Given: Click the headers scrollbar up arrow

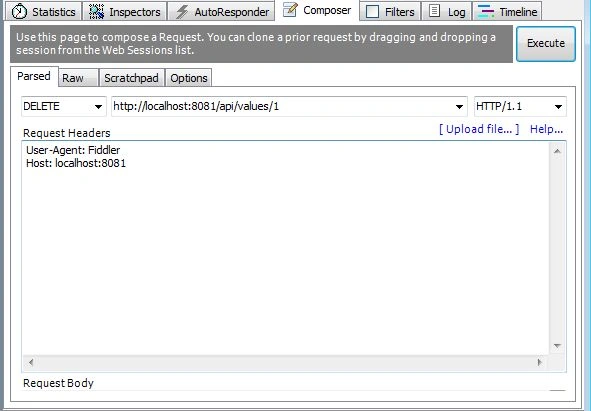Looking at the screenshot, I should point(557,151).
